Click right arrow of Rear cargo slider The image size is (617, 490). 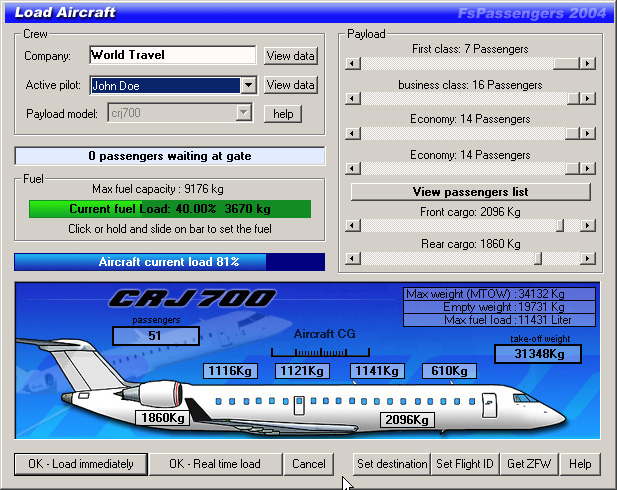pos(588,259)
